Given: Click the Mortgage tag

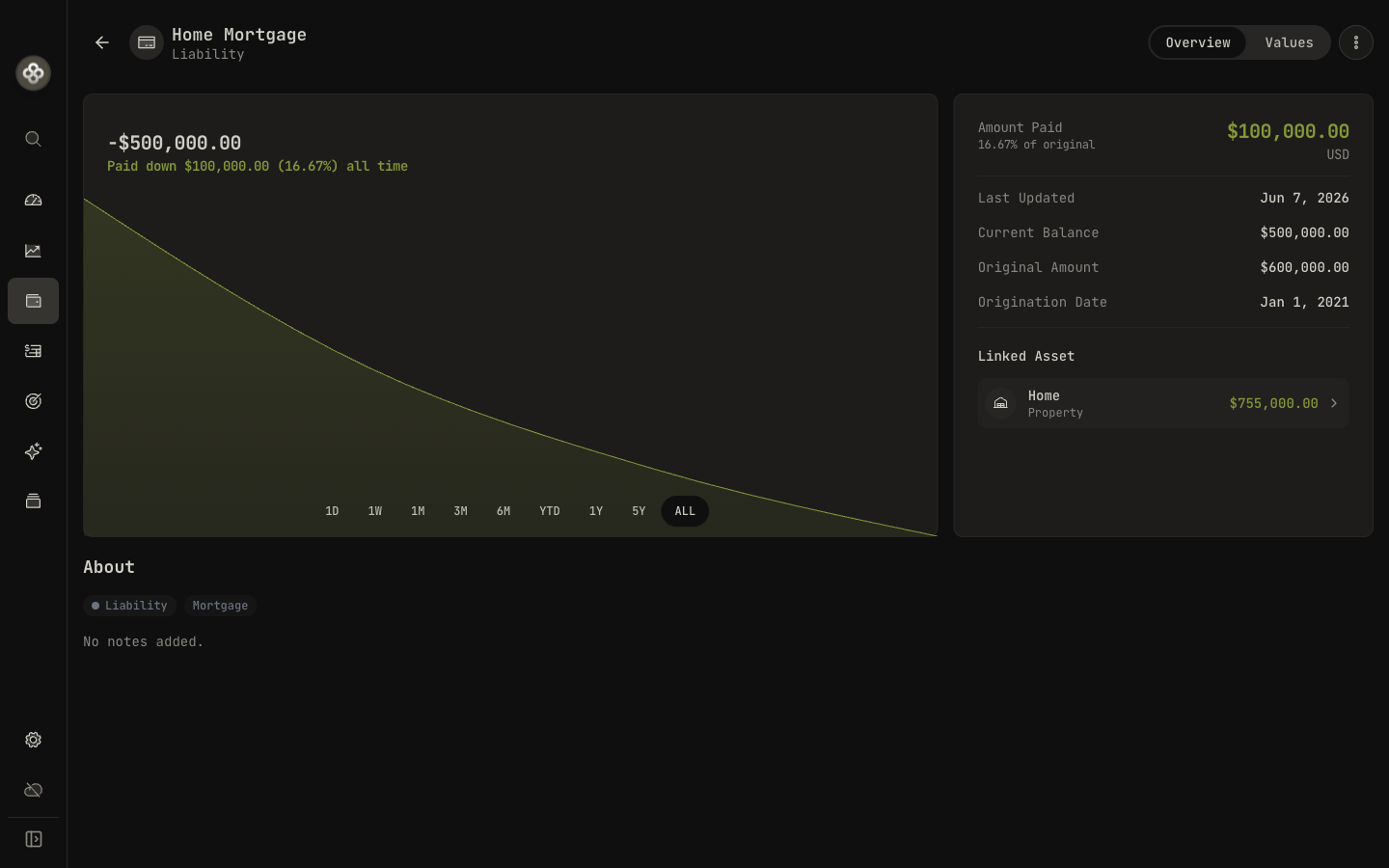Looking at the screenshot, I should 220,606.
